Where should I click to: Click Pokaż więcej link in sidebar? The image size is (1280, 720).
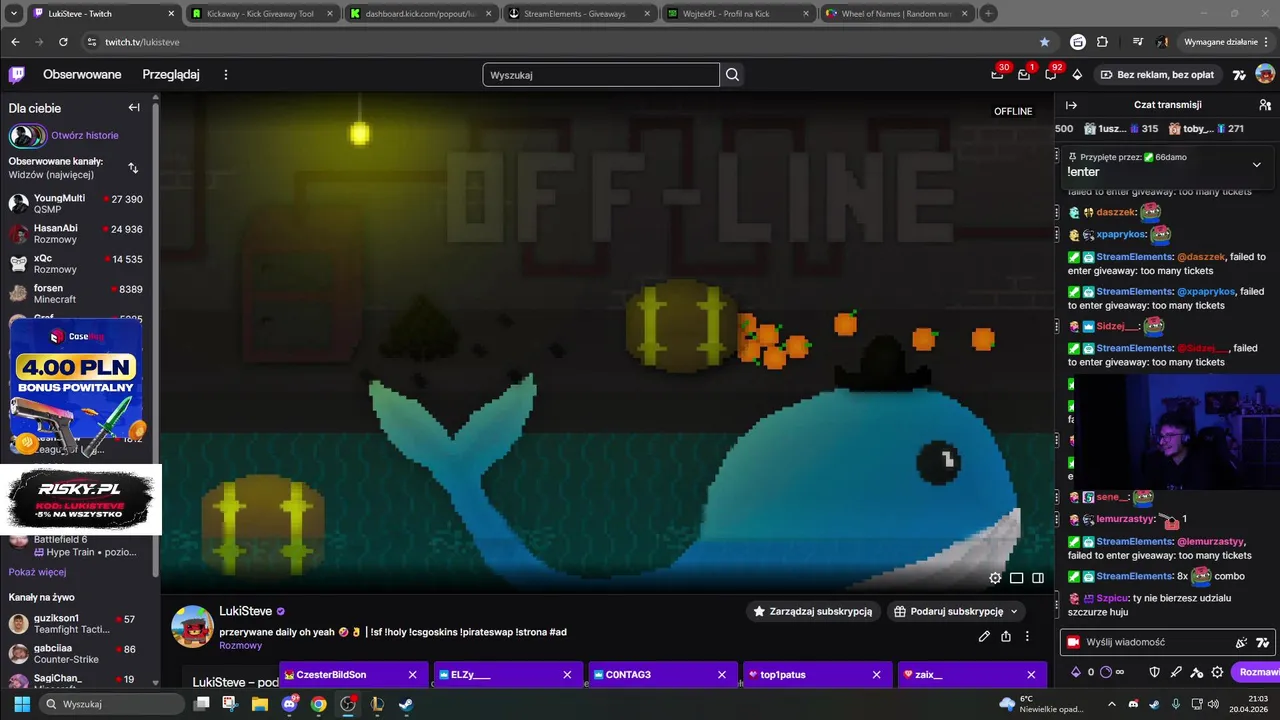[37, 572]
